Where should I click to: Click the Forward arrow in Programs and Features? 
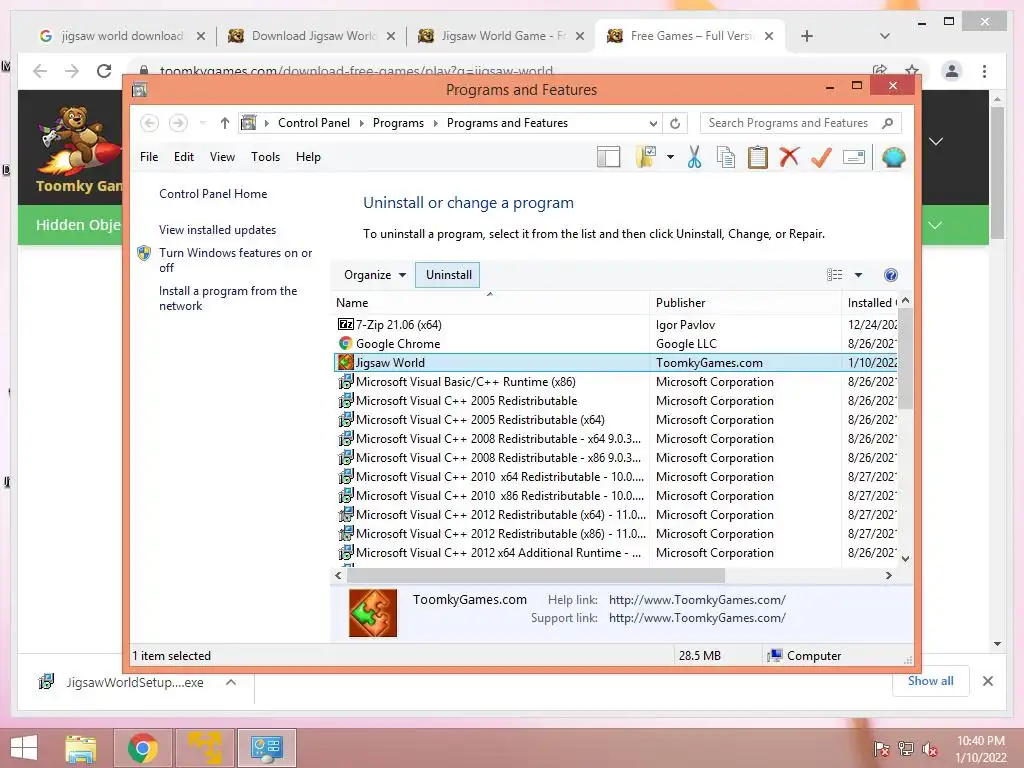pyautogui.click(x=178, y=123)
